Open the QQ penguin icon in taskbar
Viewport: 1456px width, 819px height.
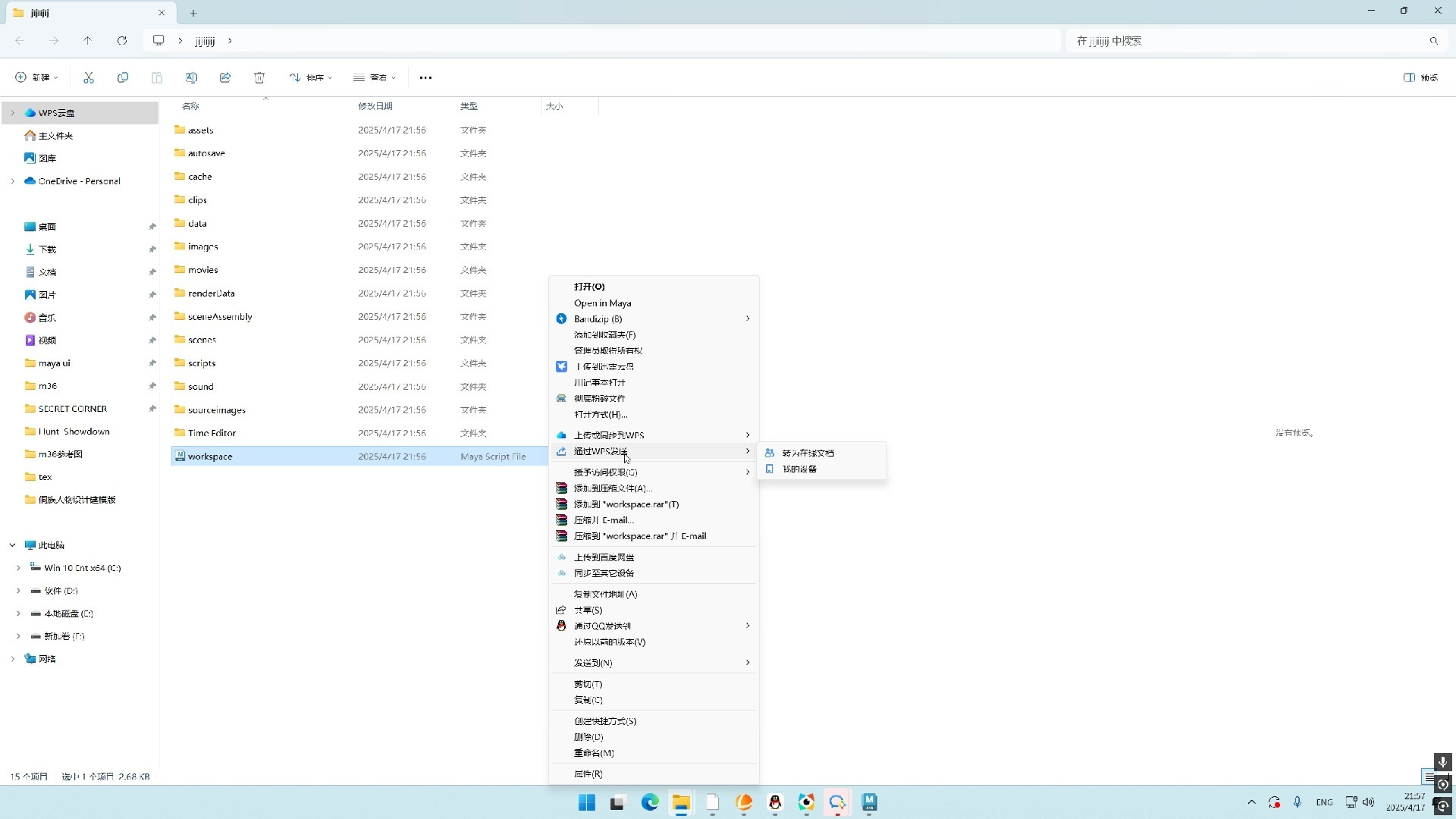[775, 802]
